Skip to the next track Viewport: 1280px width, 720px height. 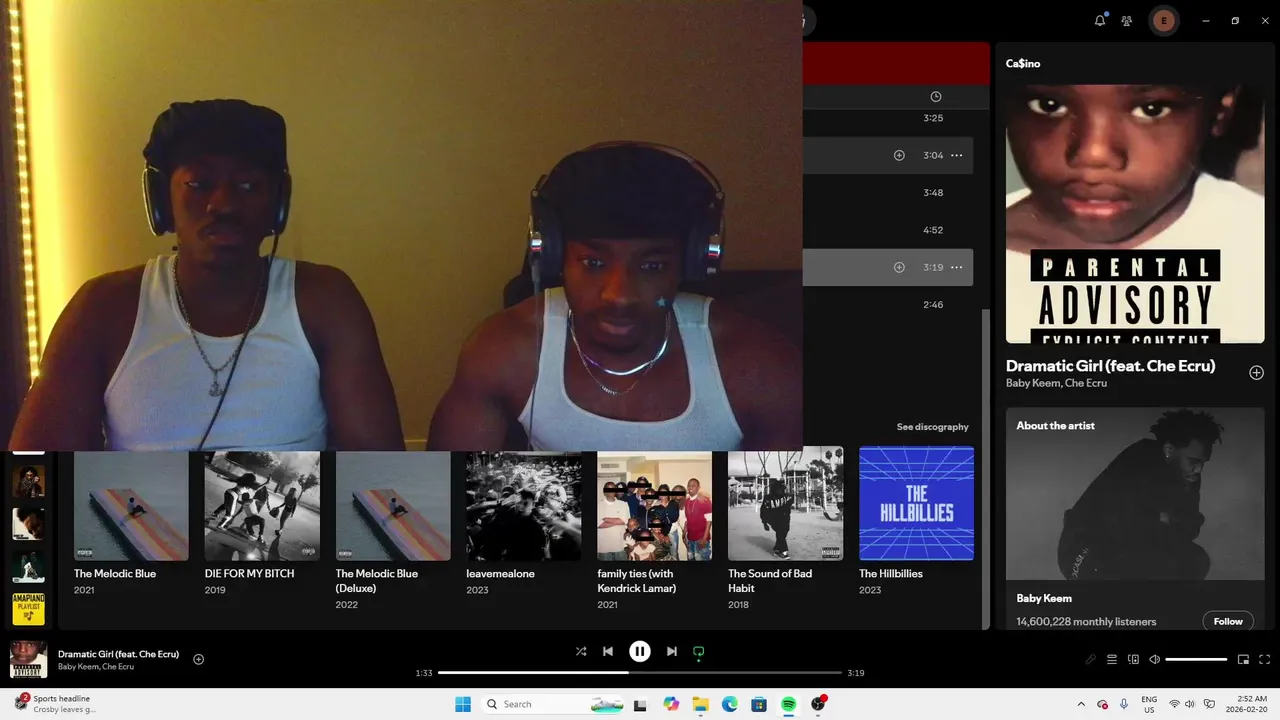click(672, 651)
